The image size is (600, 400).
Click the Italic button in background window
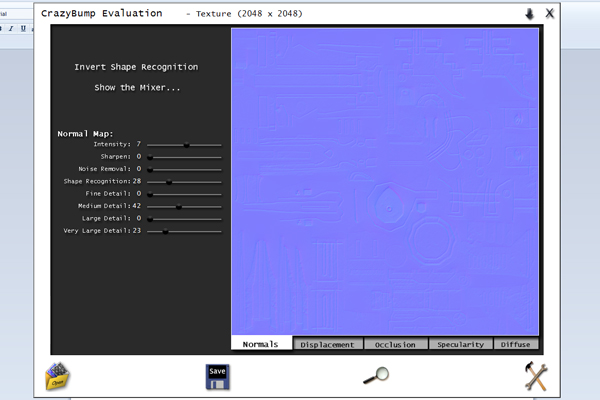(11, 29)
